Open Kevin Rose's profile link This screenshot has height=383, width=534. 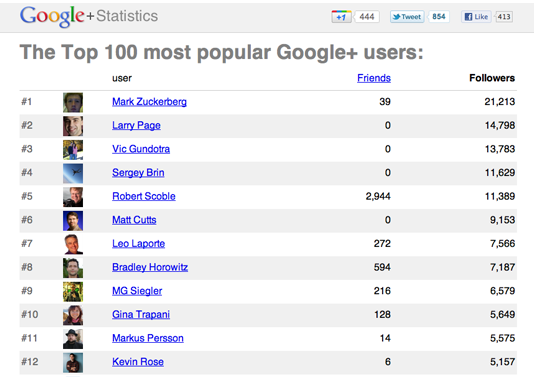pos(138,362)
